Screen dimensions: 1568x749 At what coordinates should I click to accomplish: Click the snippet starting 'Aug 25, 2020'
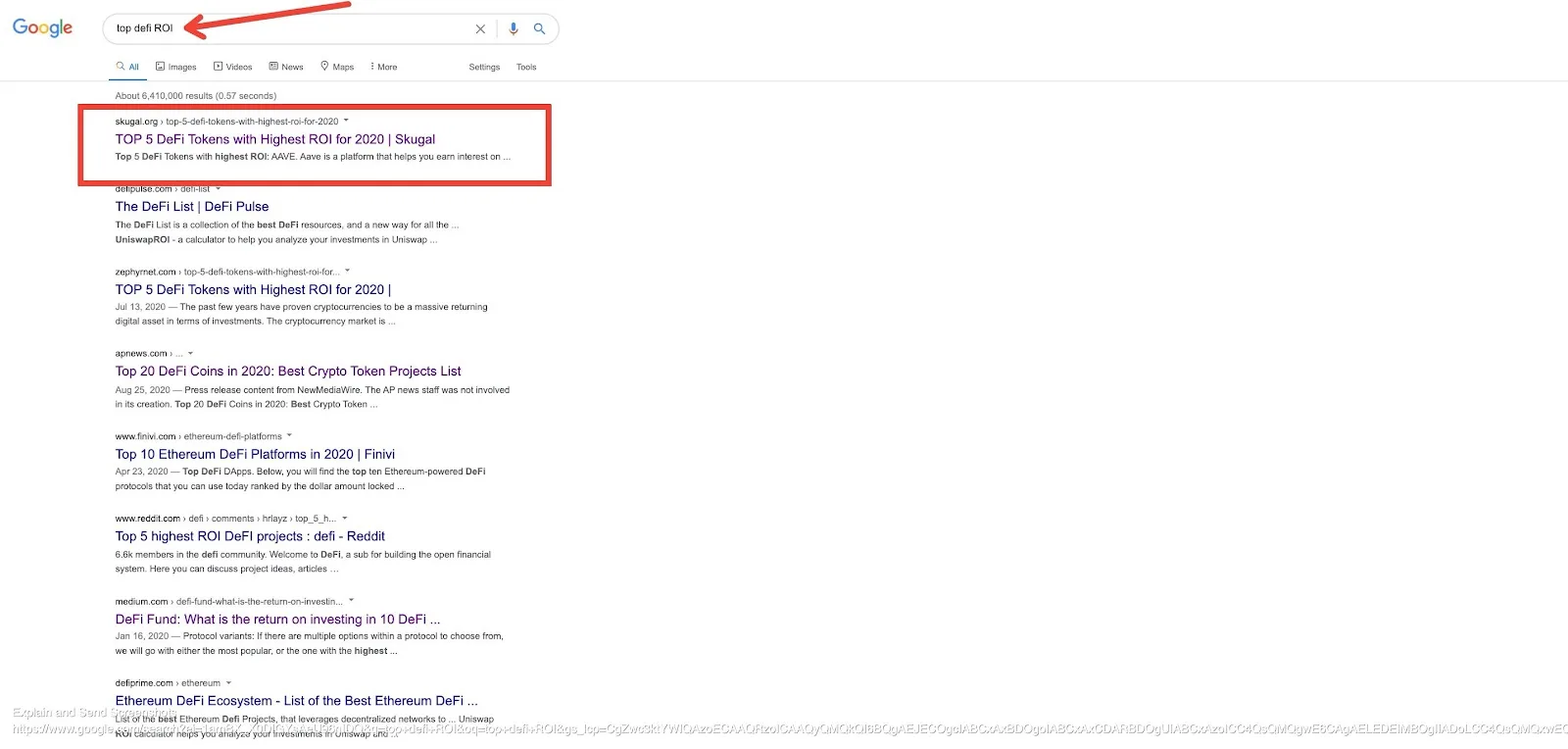[313, 397]
